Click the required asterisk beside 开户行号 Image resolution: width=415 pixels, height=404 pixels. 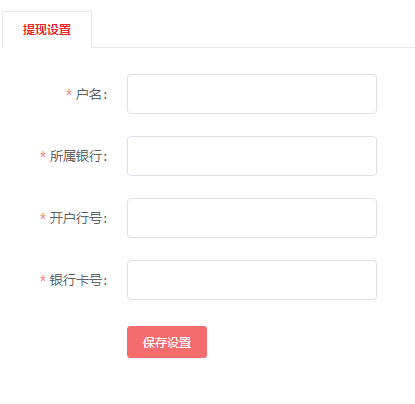[x=43, y=216]
